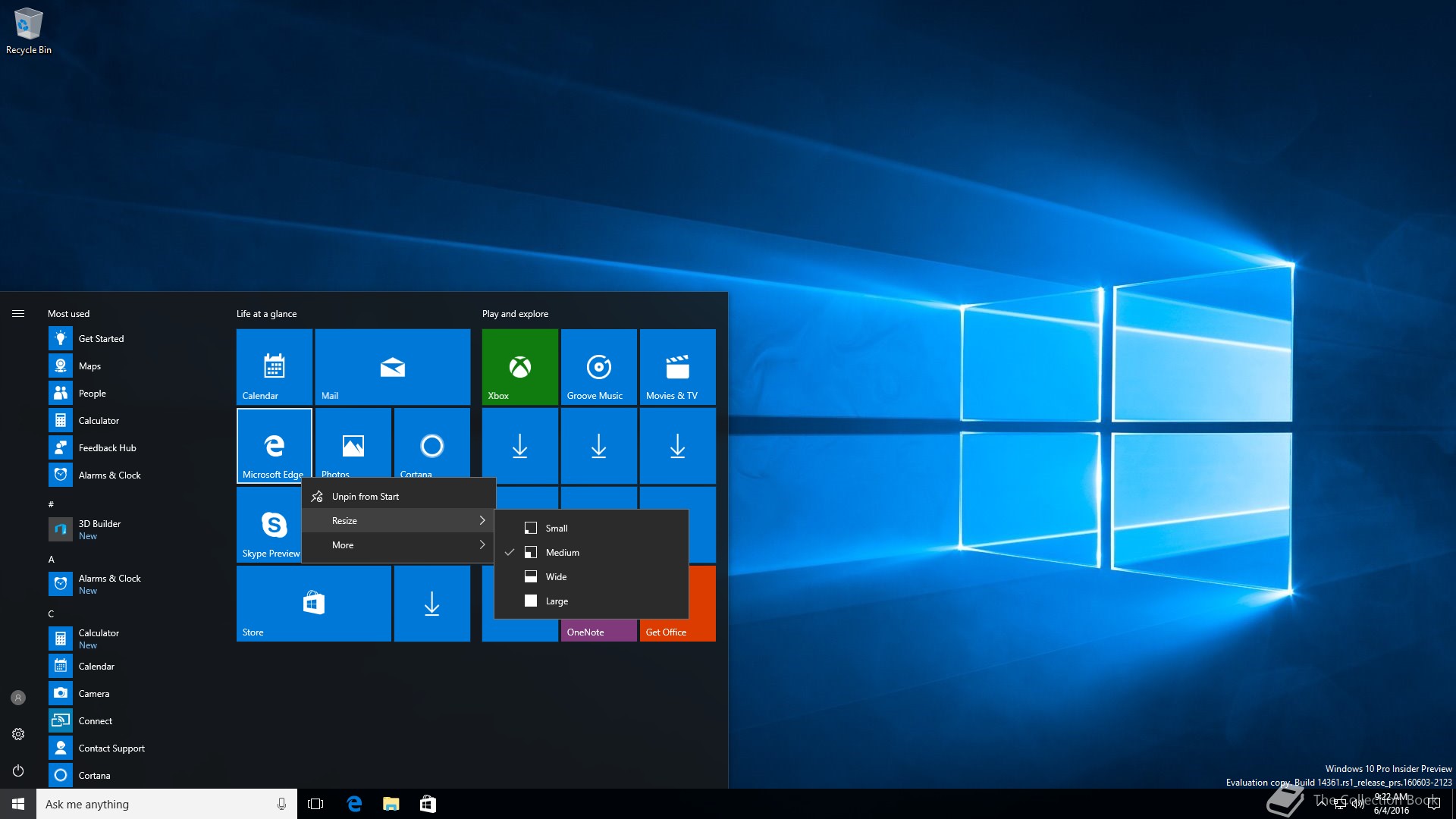This screenshot has height=819, width=1456.
Task: Select Large tile size
Action: click(591, 601)
